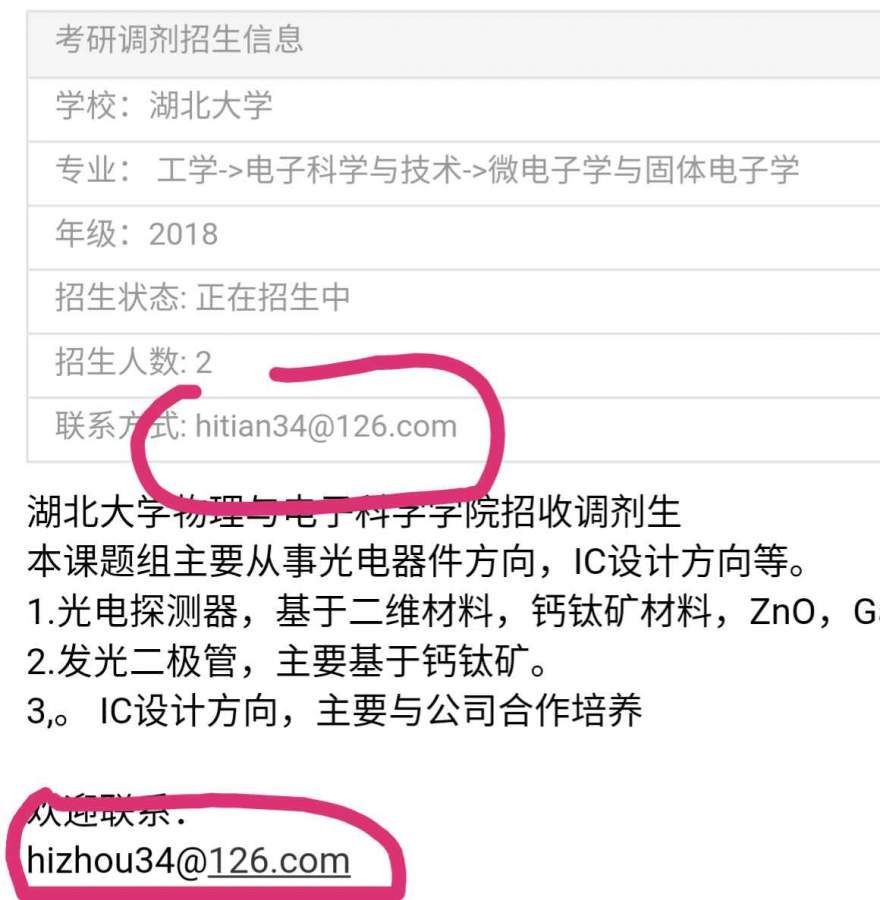Click the 湖北大学物理与电子科学学院招收调剂生 heading

[354, 511]
